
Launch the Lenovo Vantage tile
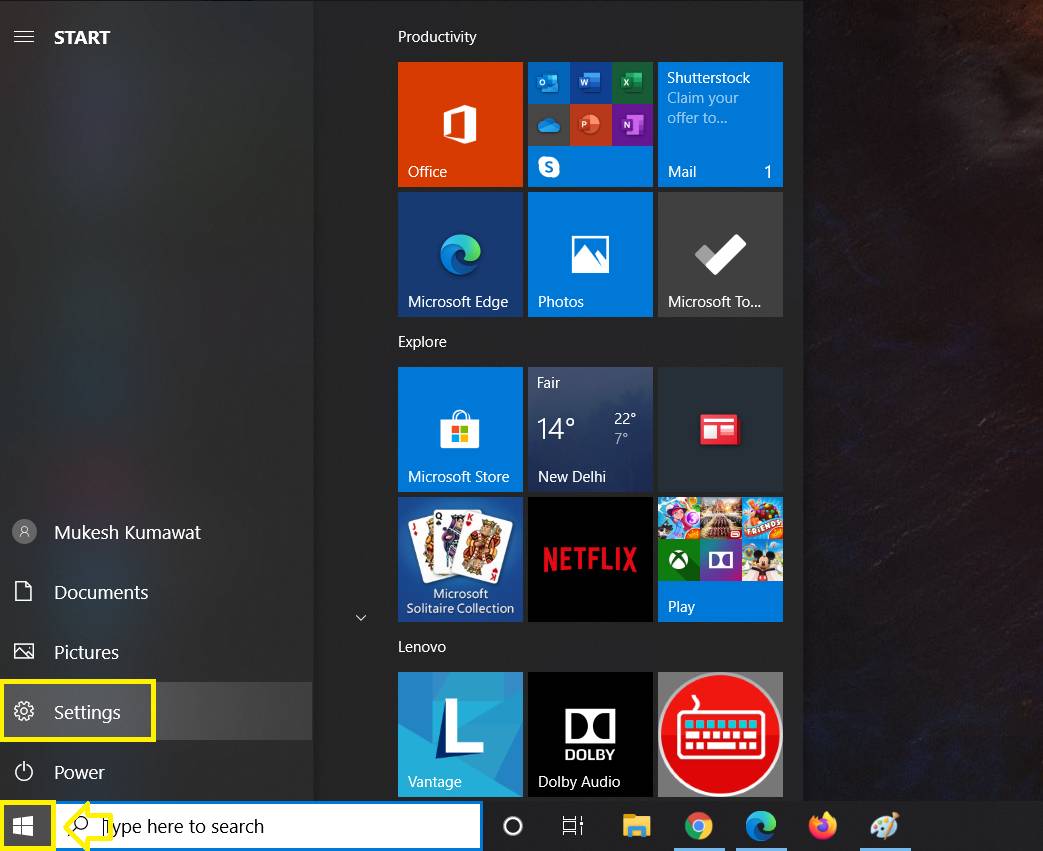460,734
